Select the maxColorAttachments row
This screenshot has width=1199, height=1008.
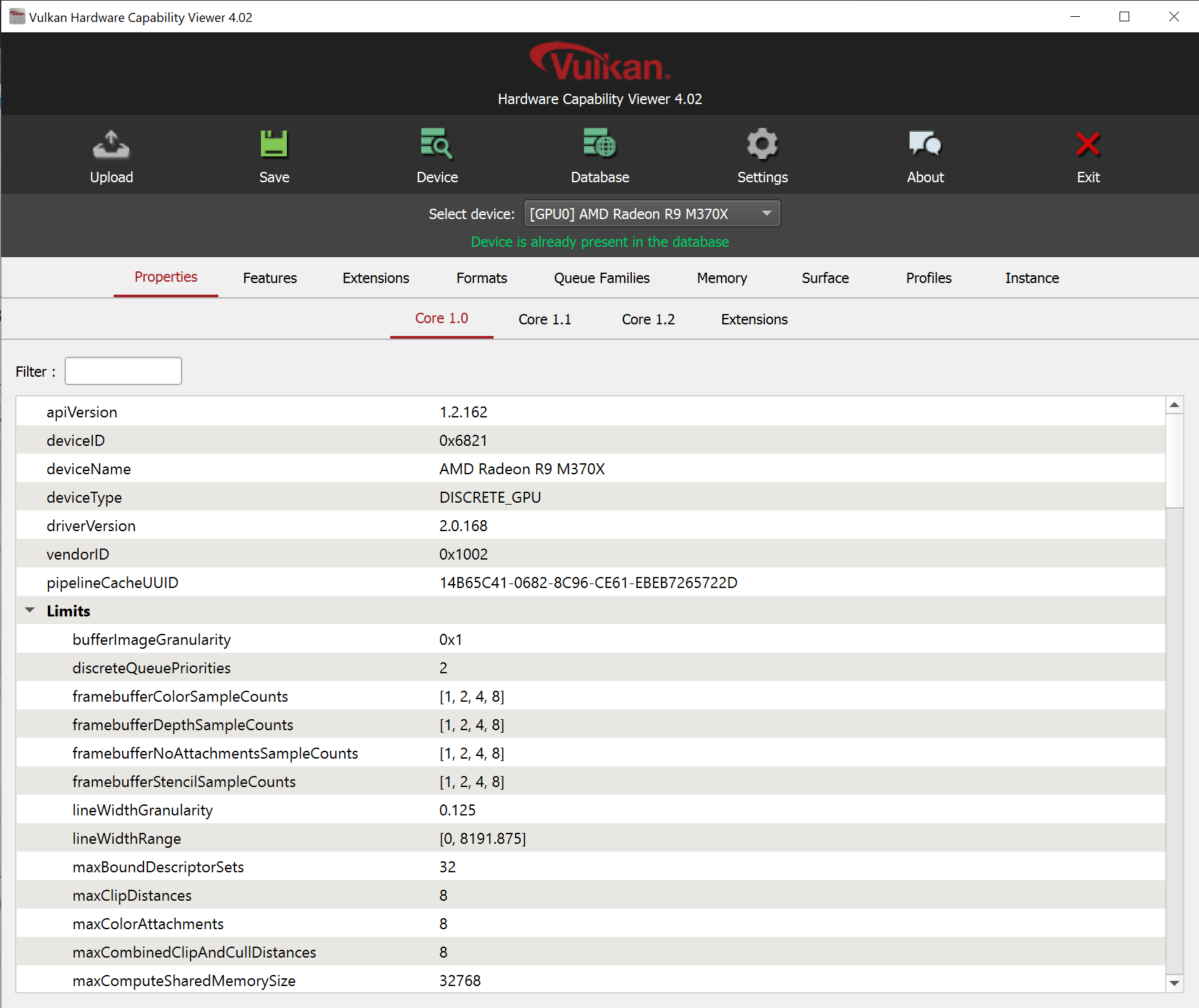tap(590, 923)
